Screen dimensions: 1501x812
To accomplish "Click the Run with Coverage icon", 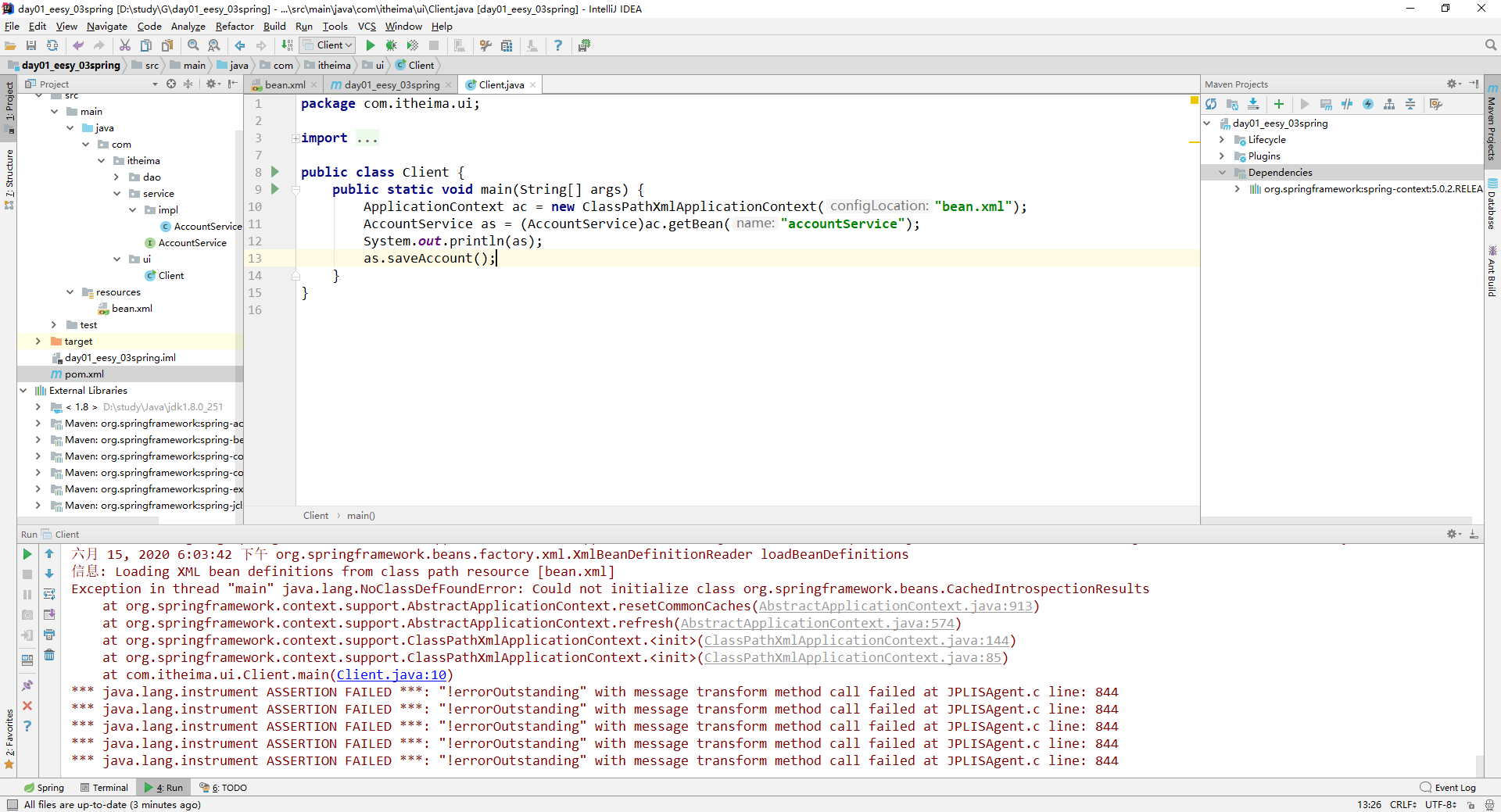I will 412,45.
